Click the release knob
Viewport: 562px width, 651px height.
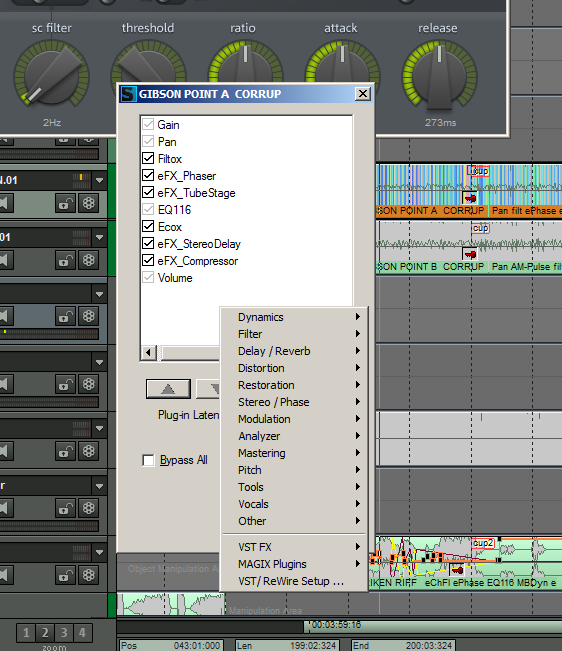(439, 76)
